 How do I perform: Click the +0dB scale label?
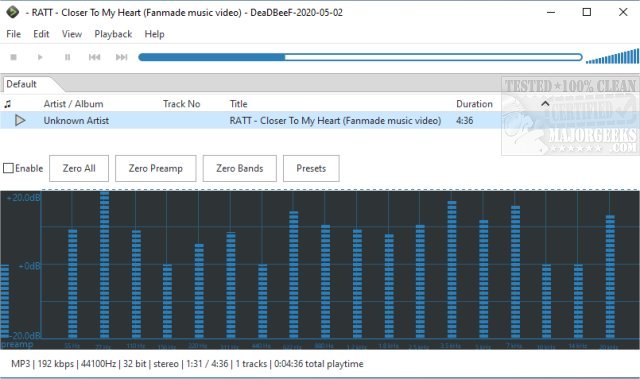click(x=29, y=266)
